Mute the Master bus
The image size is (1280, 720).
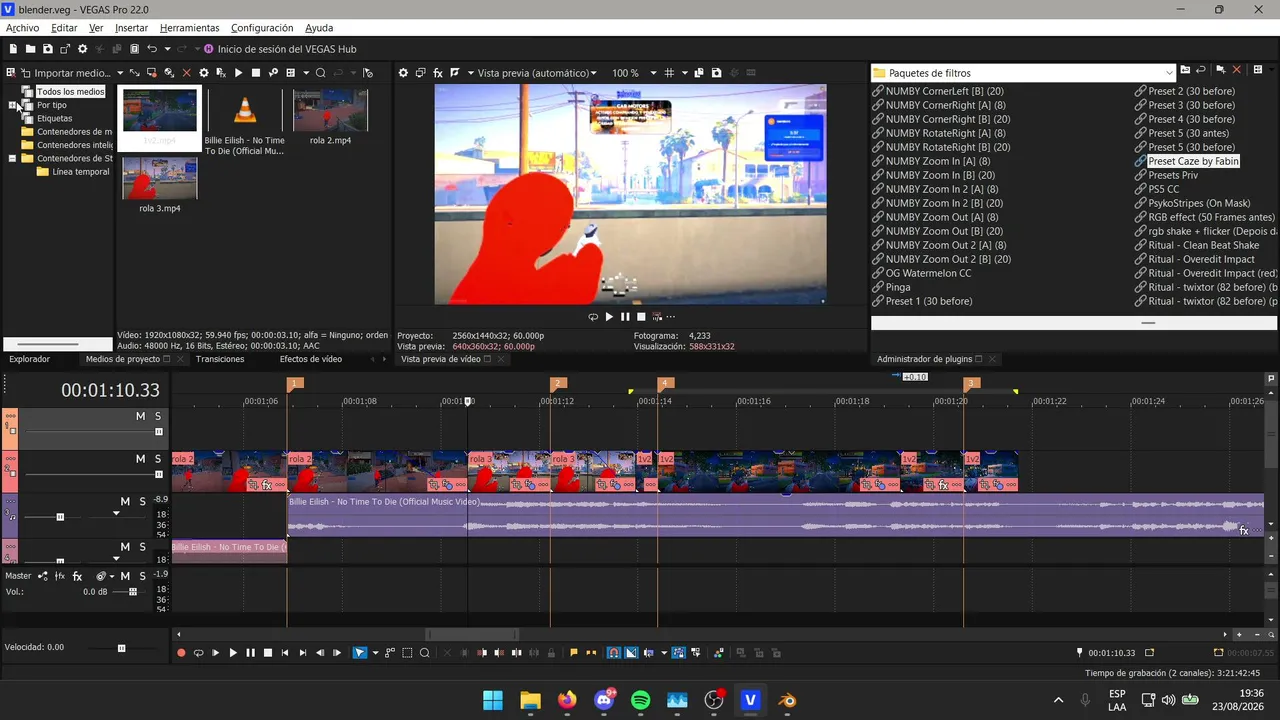point(125,576)
